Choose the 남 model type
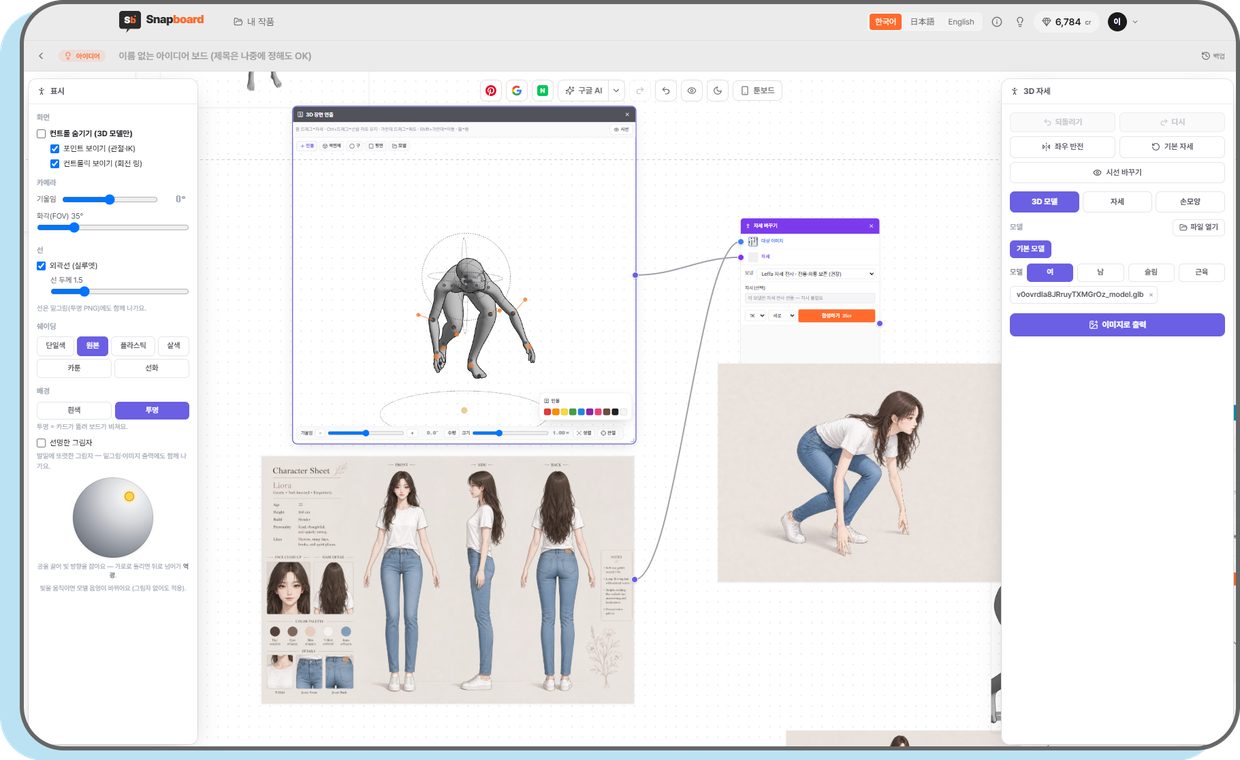 click(x=1100, y=272)
